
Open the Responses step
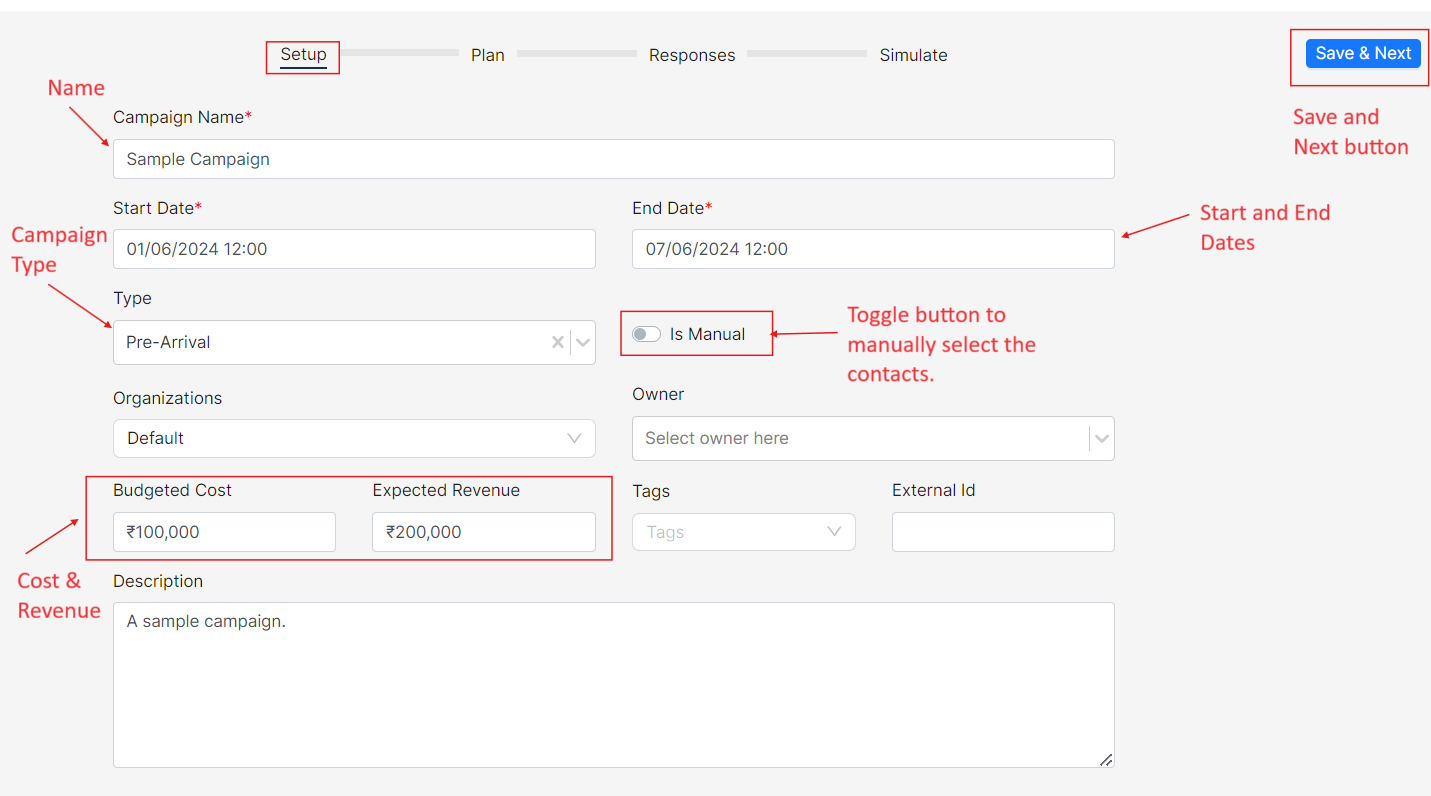click(692, 55)
